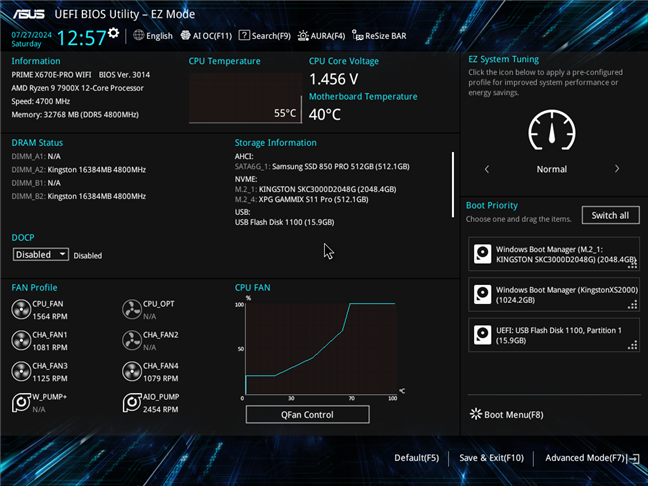Click the QFan Control button
Image resolution: width=648 pixels, height=486 pixels.
(307, 415)
